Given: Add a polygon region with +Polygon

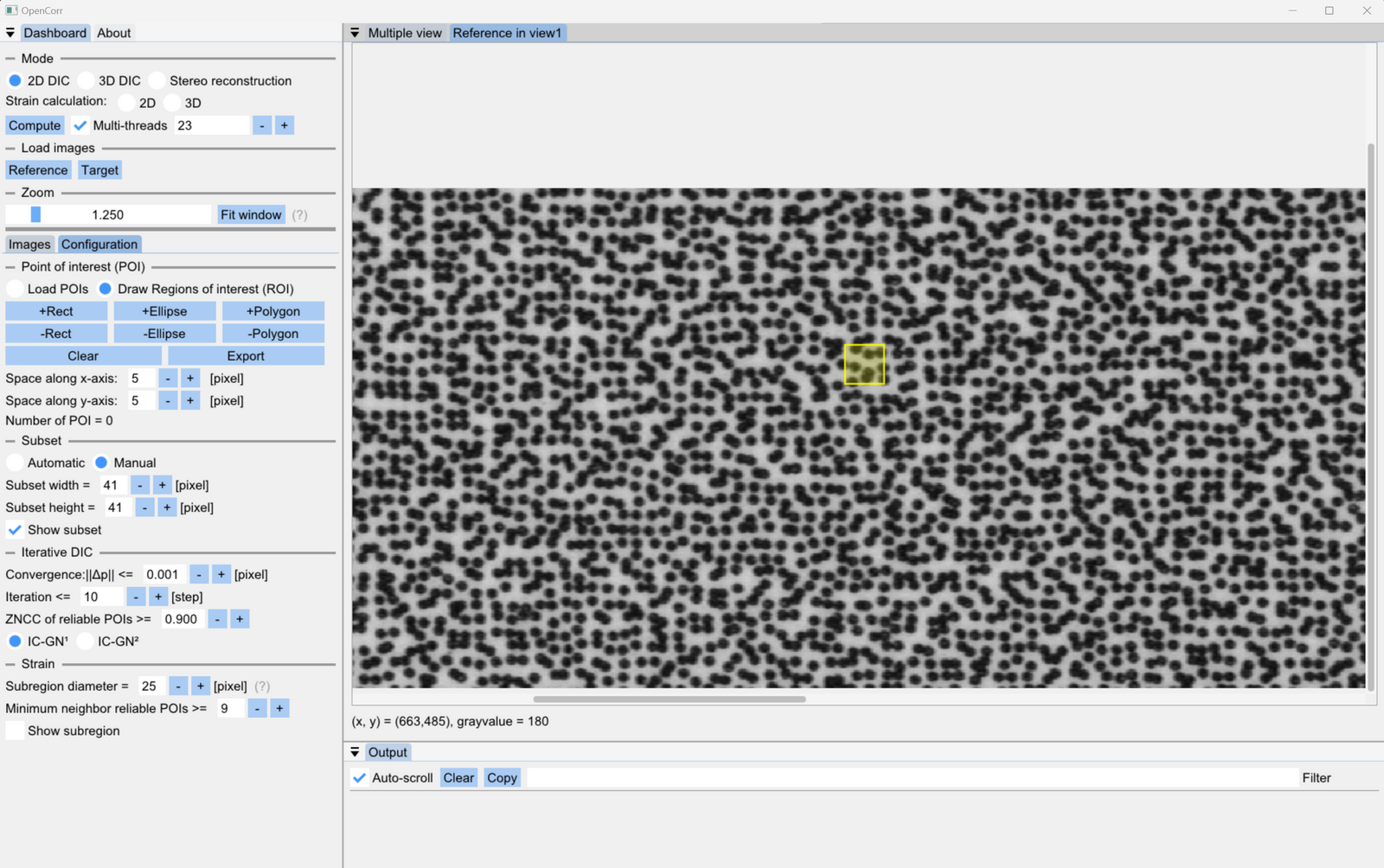Looking at the screenshot, I should [272, 310].
